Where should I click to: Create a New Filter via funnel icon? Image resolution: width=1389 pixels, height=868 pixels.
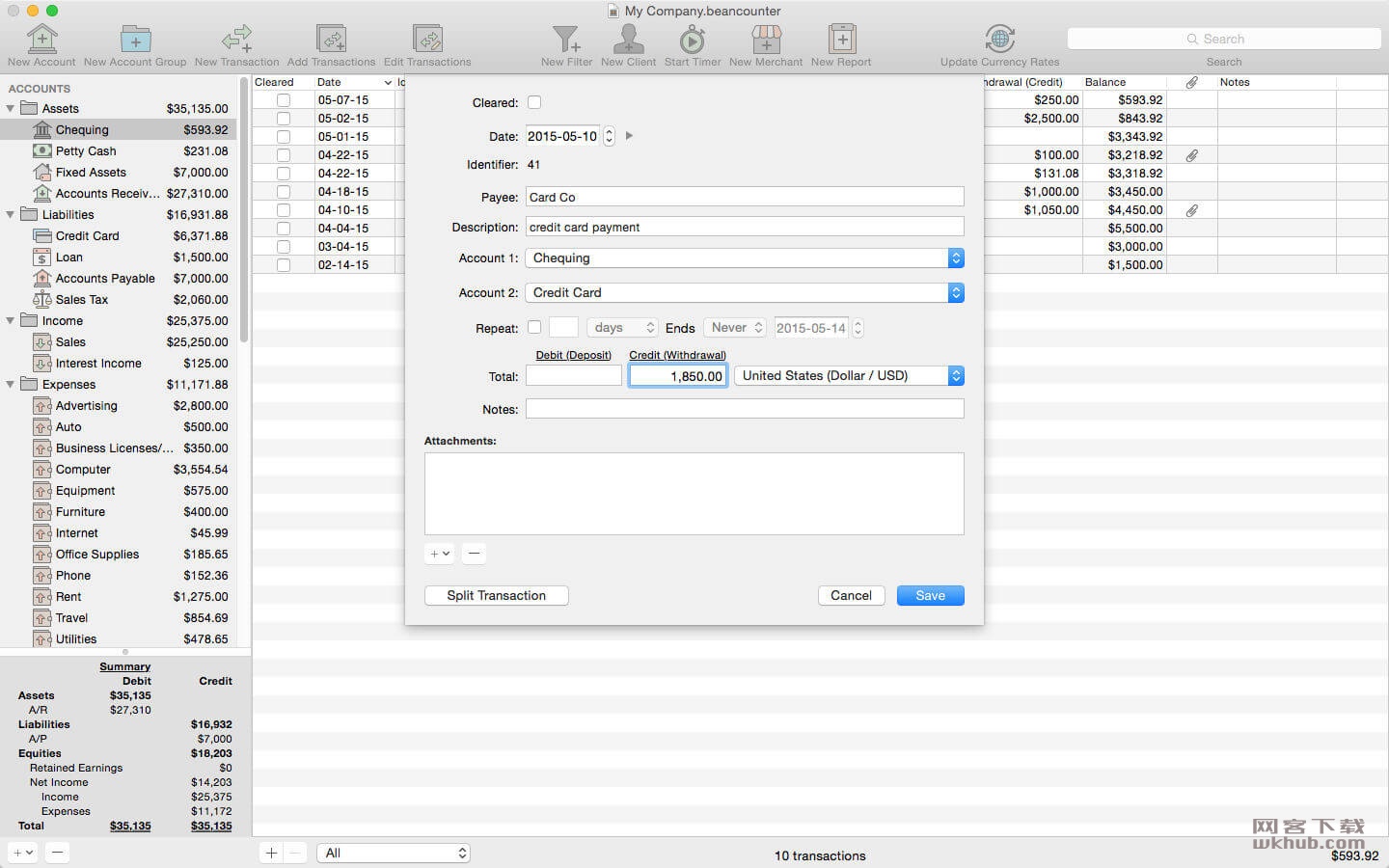coord(566,39)
